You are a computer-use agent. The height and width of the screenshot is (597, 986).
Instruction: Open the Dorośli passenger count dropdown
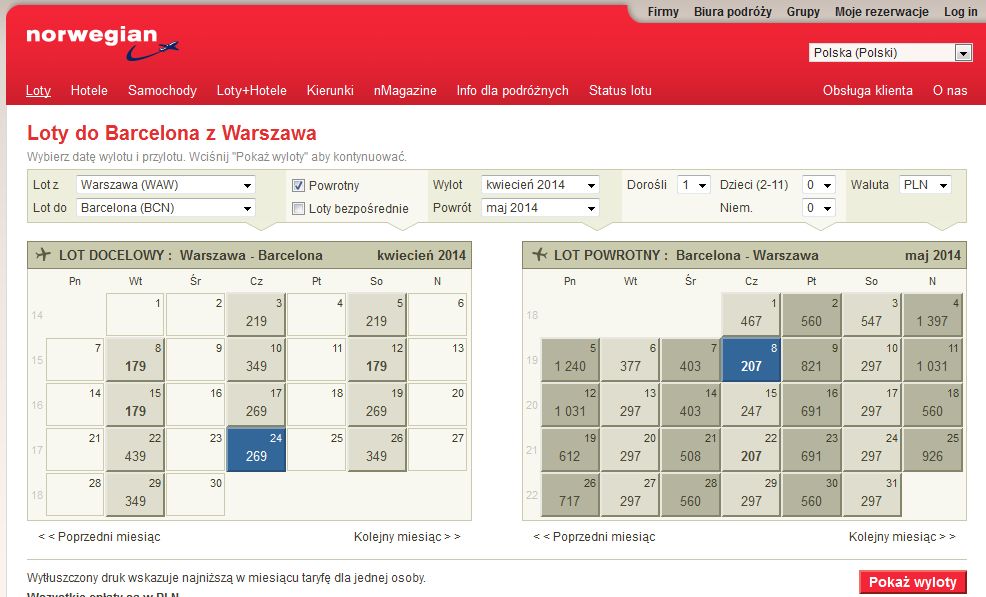[694, 185]
